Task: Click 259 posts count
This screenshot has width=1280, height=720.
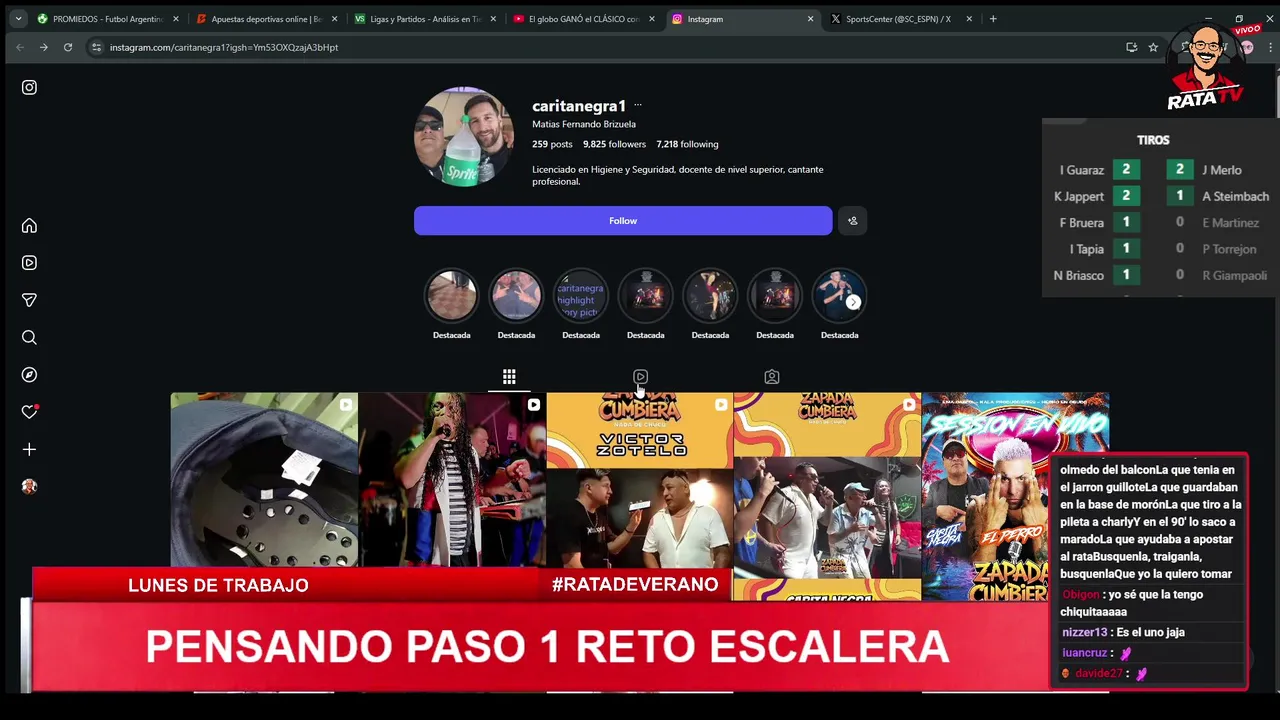Action: [552, 144]
